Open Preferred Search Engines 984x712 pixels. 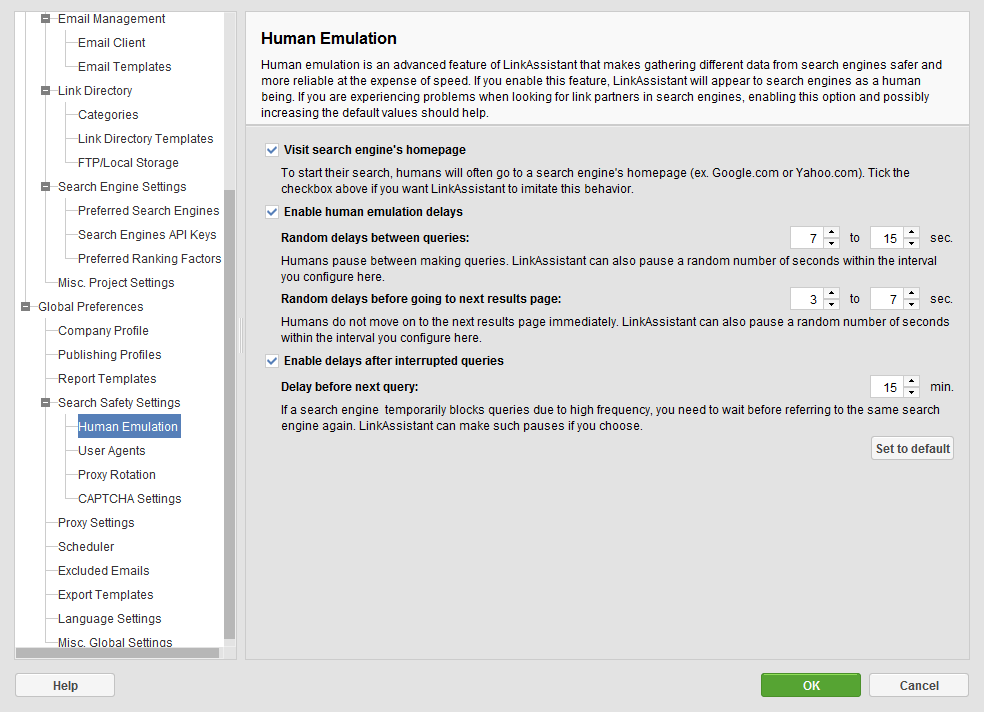click(x=149, y=211)
